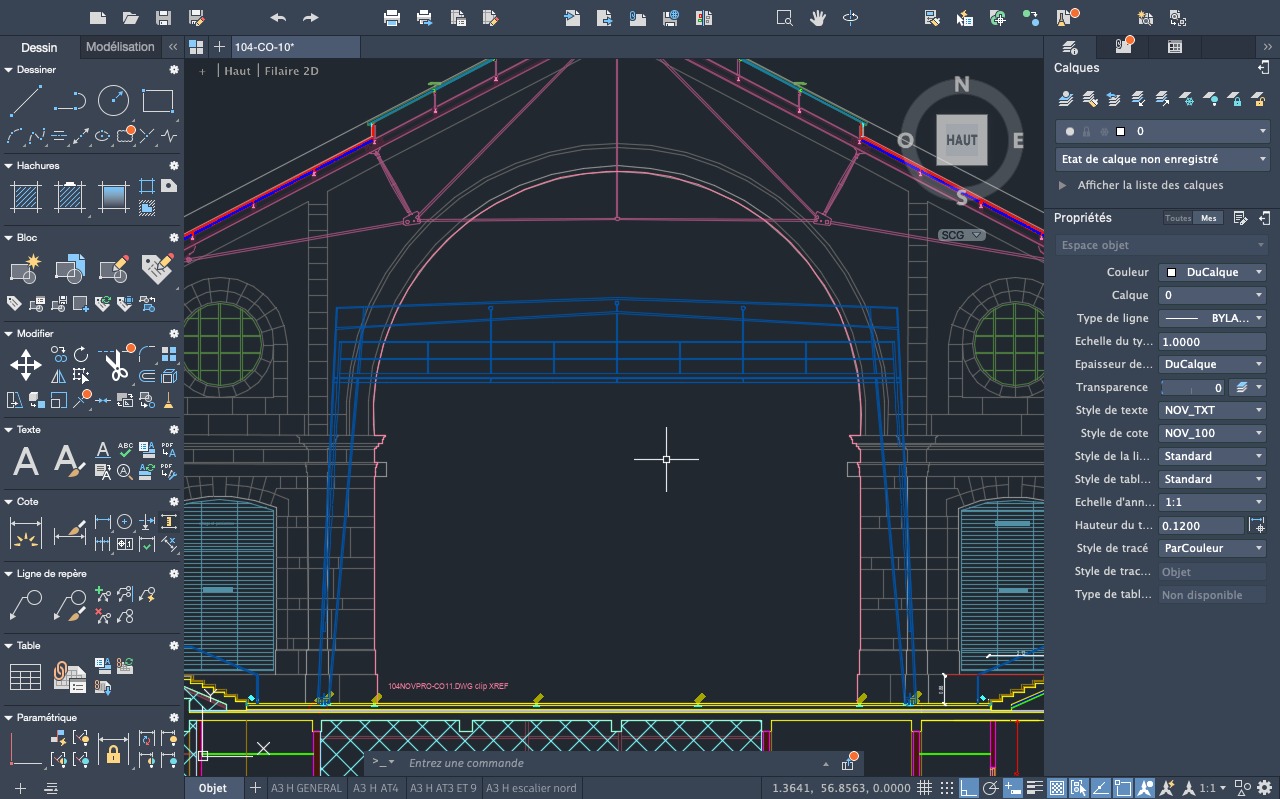
Task: Select the Line tool in Dessiner
Action: (26, 101)
